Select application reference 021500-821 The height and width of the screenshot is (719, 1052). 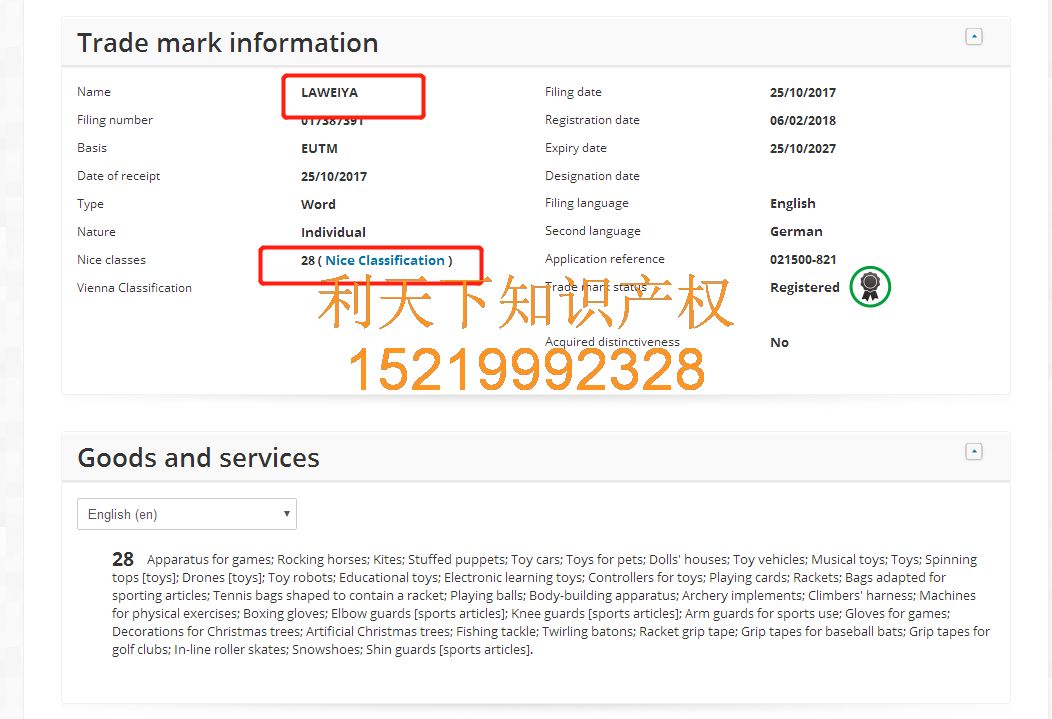803,260
